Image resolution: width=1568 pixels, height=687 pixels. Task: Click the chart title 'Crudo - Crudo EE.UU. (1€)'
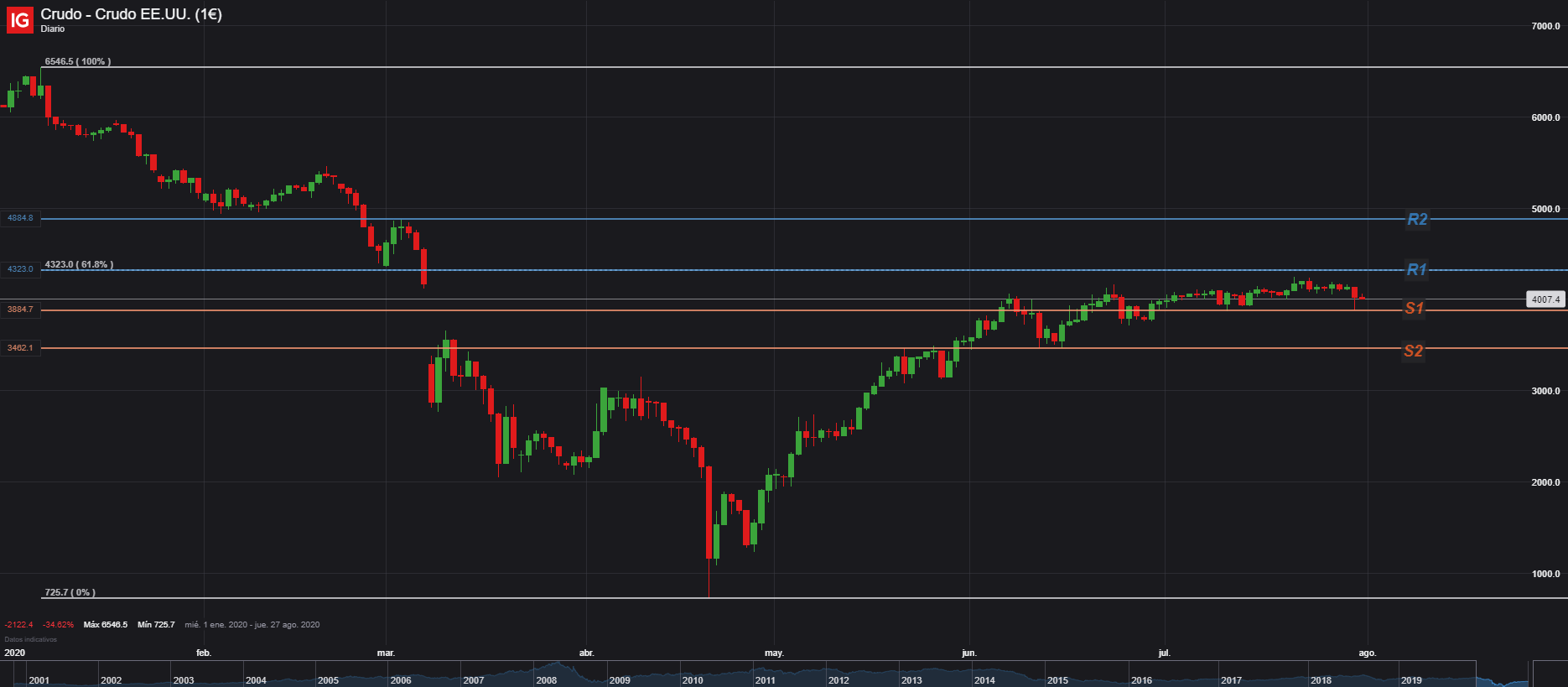click(x=131, y=14)
